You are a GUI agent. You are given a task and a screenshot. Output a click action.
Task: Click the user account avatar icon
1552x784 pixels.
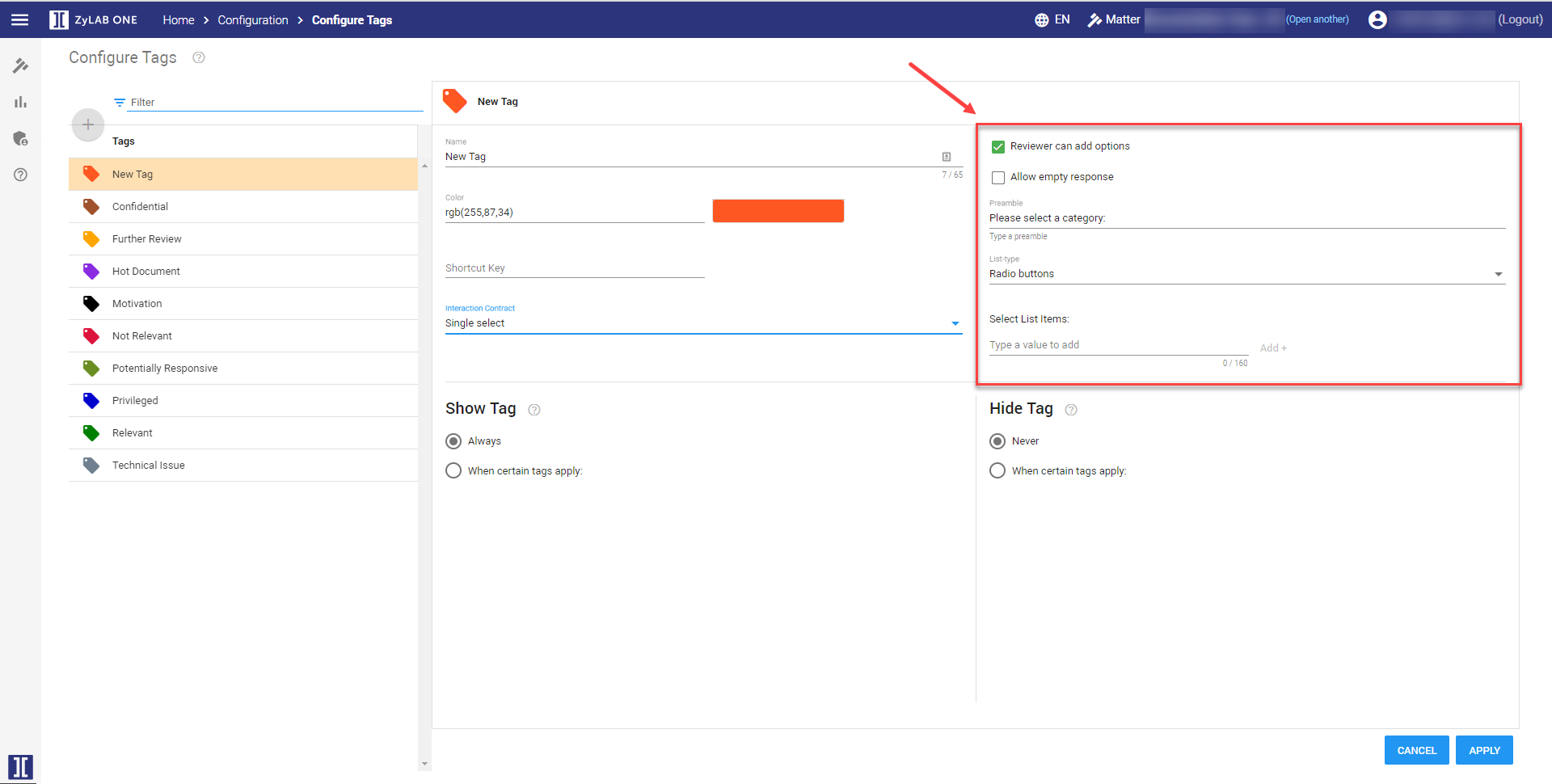coord(1377,20)
